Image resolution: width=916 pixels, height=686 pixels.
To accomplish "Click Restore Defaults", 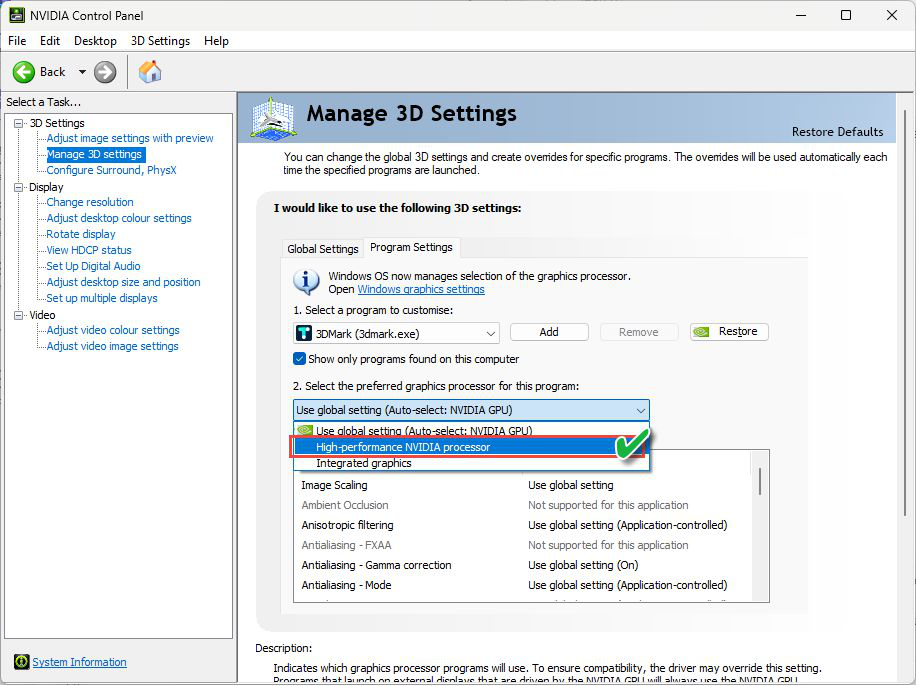I will tap(837, 132).
